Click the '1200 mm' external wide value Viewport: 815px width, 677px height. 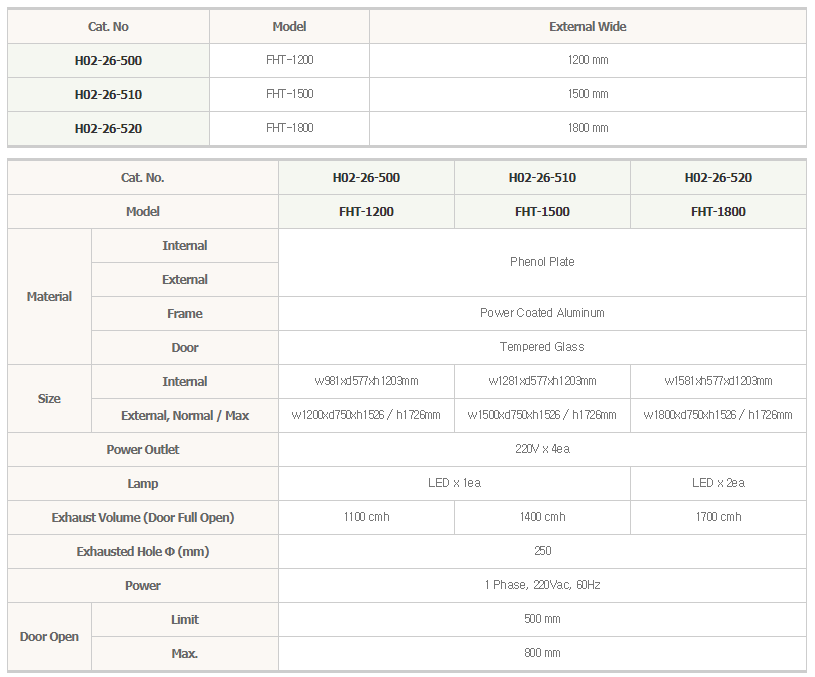pyautogui.click(x=588, y=60)
